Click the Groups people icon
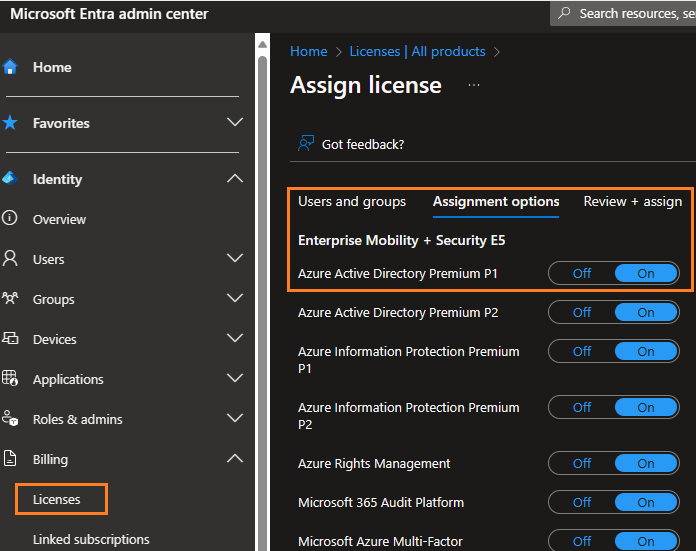Screen dimensions: 696x551 point(10,298)
